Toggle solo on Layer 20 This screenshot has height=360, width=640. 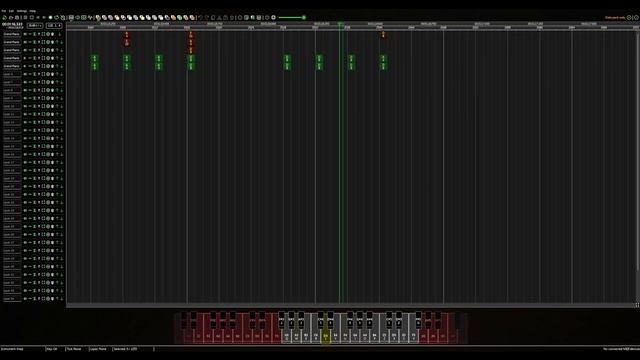coord(39,187)
